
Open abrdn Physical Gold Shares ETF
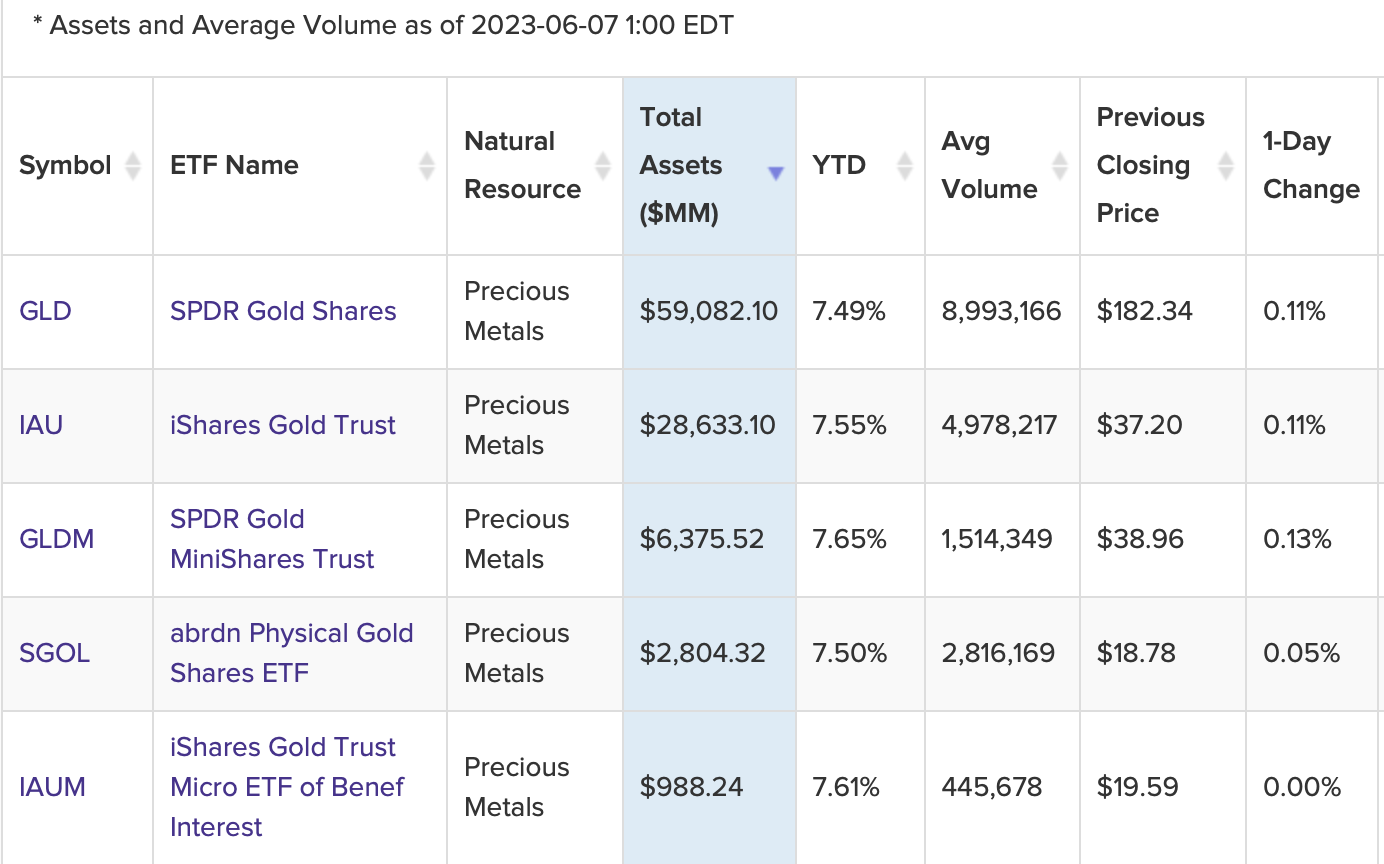tap(291, 653)
